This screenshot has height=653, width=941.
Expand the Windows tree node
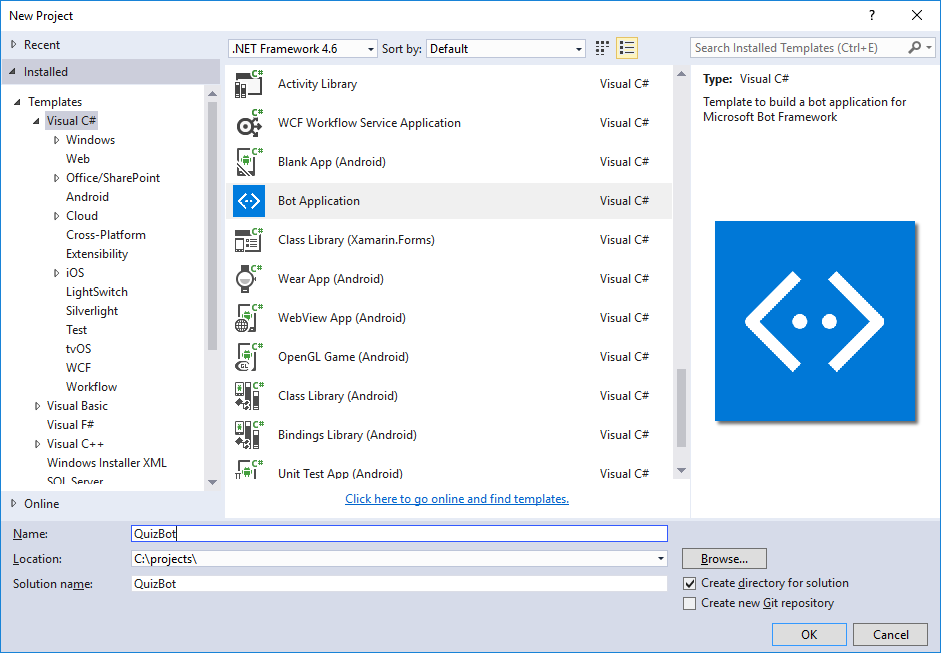(x=59, y=139)
